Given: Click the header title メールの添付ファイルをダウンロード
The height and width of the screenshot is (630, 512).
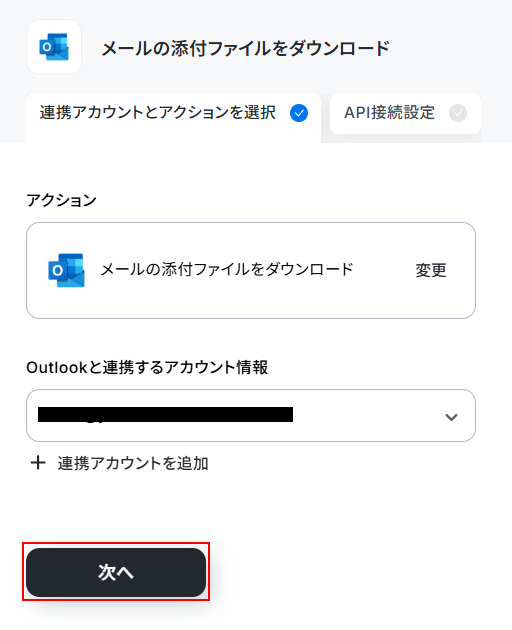Looking at the screenshot, I should click(x=245, y=49).
